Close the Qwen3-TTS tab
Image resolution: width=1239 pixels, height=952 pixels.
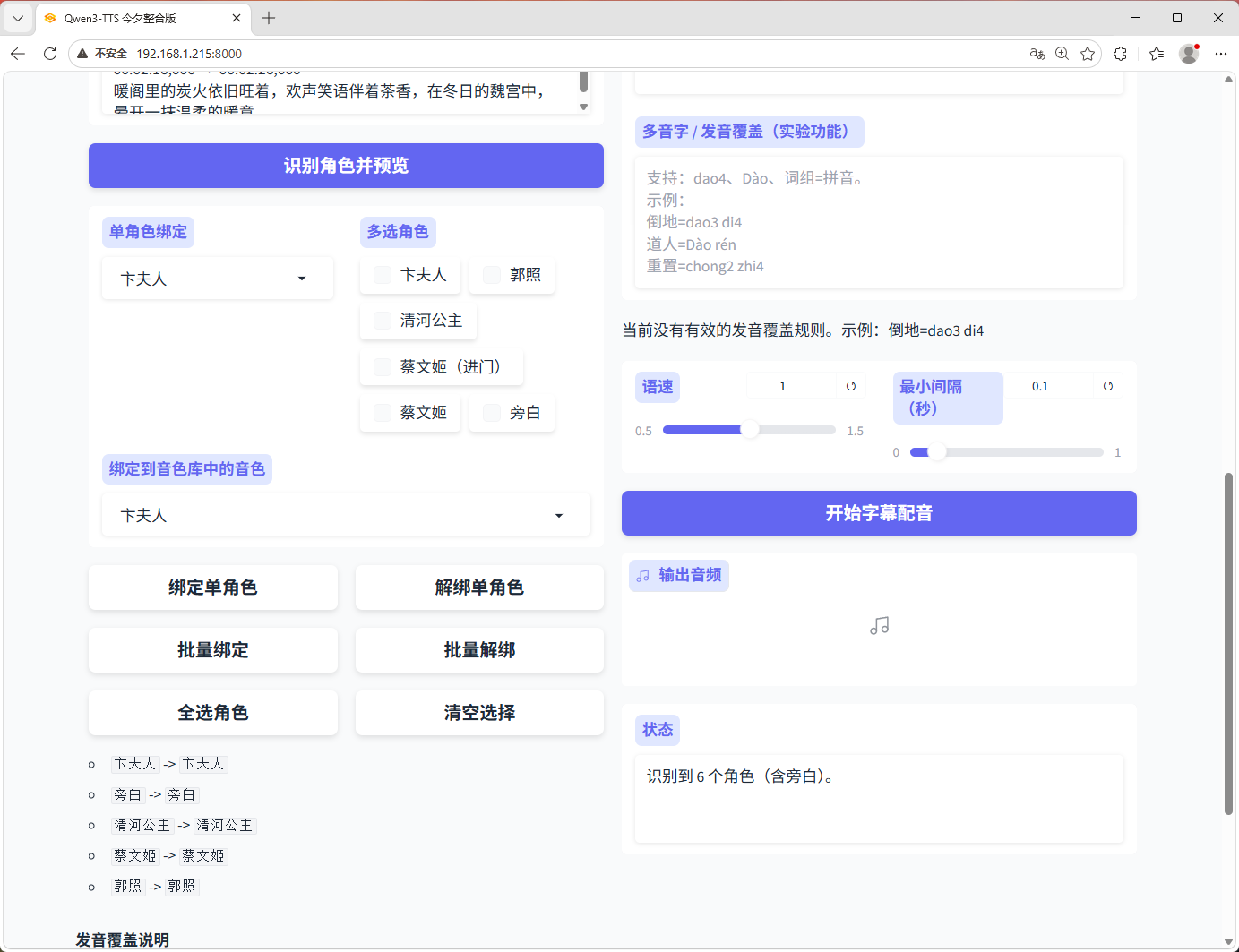click(237, 18)
